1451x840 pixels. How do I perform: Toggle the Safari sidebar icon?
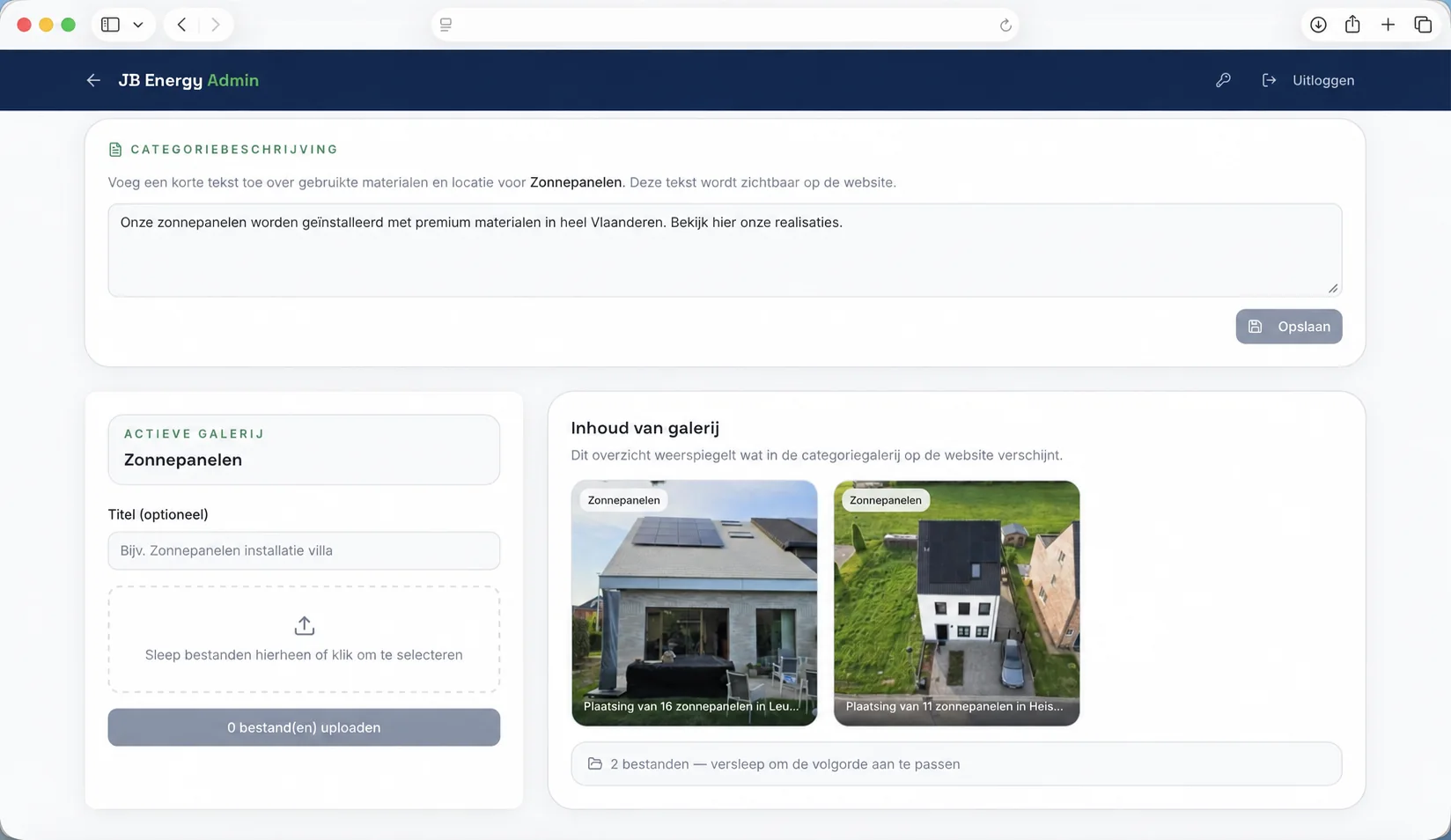(x=110, y=25)
